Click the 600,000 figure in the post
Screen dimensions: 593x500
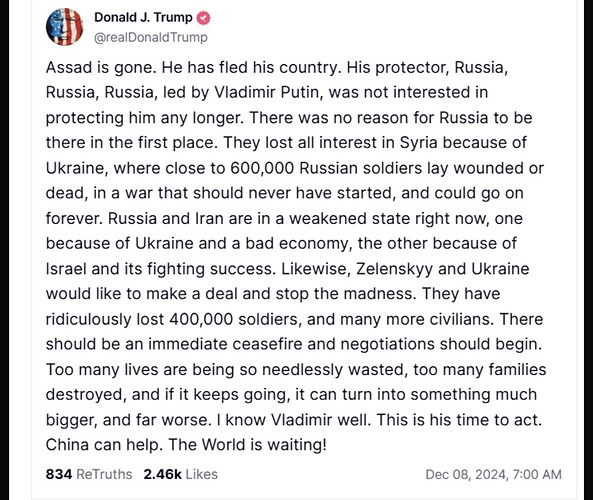click(262, 168)
